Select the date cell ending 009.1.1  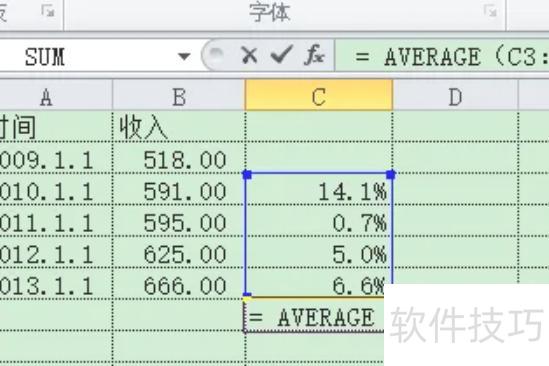[x=56, y=158]
